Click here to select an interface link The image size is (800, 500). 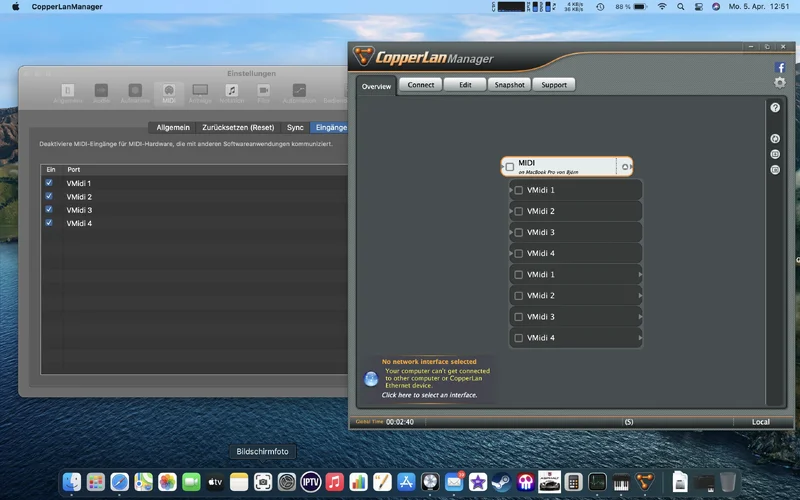429,395
